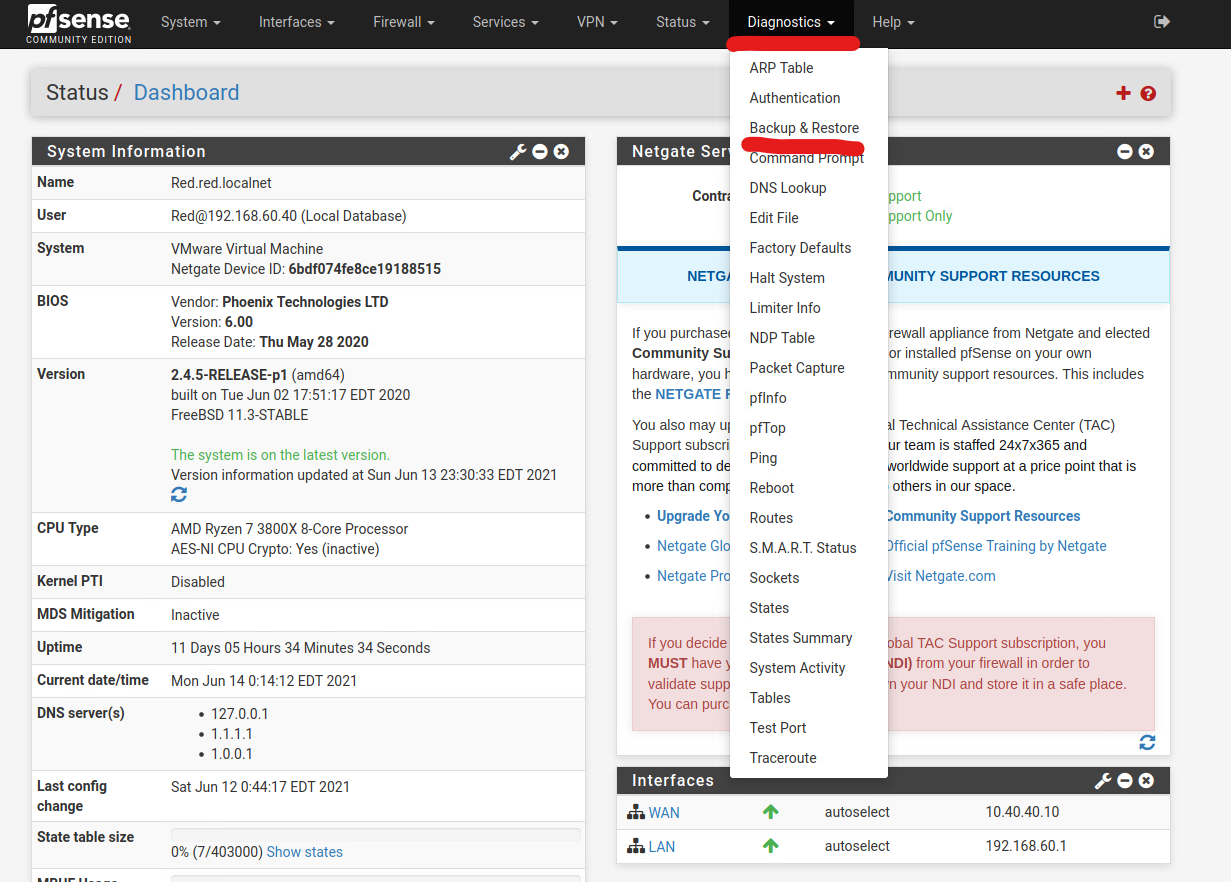Open the Status dropdown in navbar
Viewport: 1231px width, 882px height.
click(x=683, y=22)
